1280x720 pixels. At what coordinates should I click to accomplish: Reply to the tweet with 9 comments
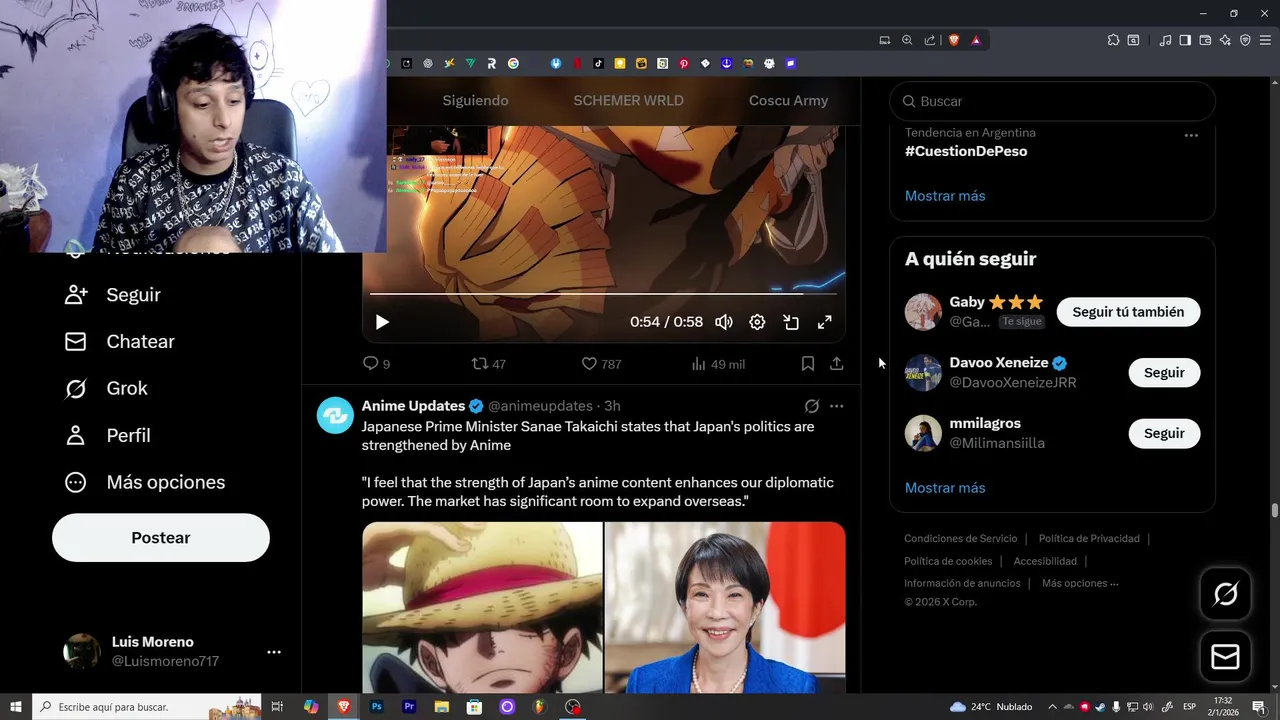click(376, 364)
